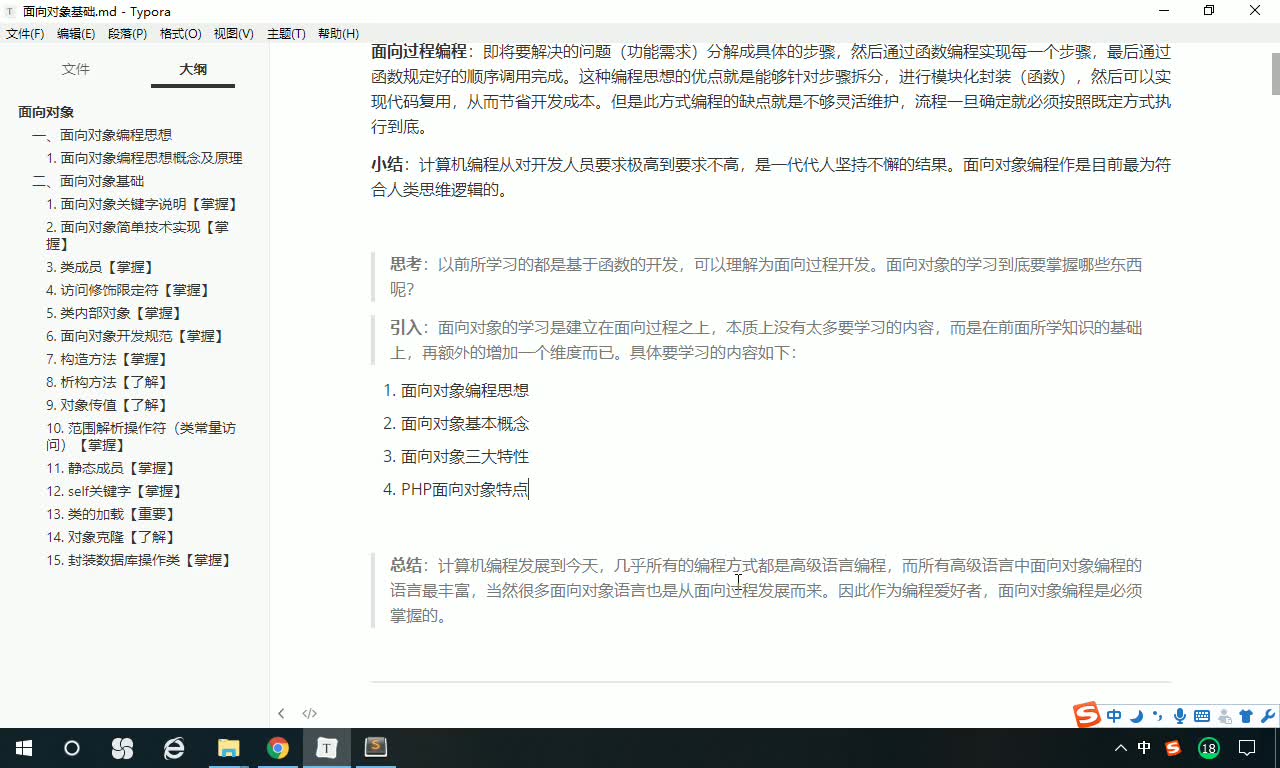1280x768 pixels.
Task: Collapse the sidebar with the left arrow icon
Action: coord(281,713)
